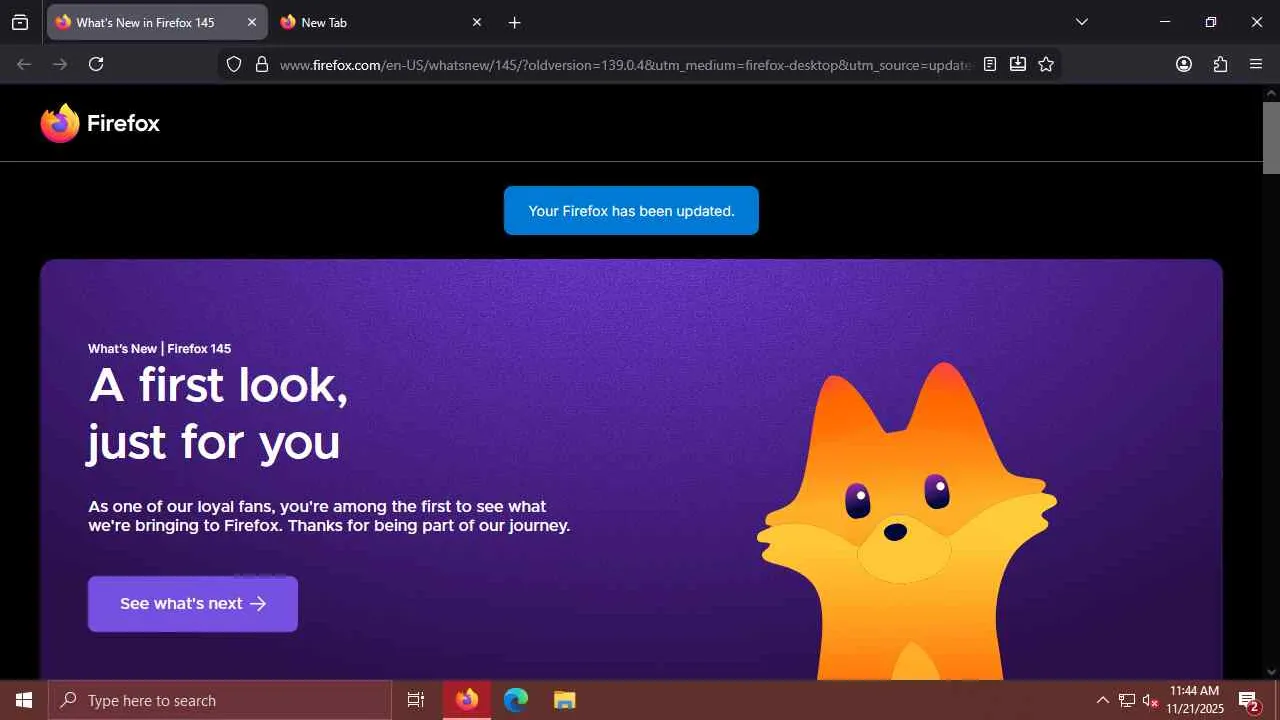Open the tracking protection shield icon
The width and height of the screenshot is (1280, 720).
pyautogui.click(x=234, y=64)
